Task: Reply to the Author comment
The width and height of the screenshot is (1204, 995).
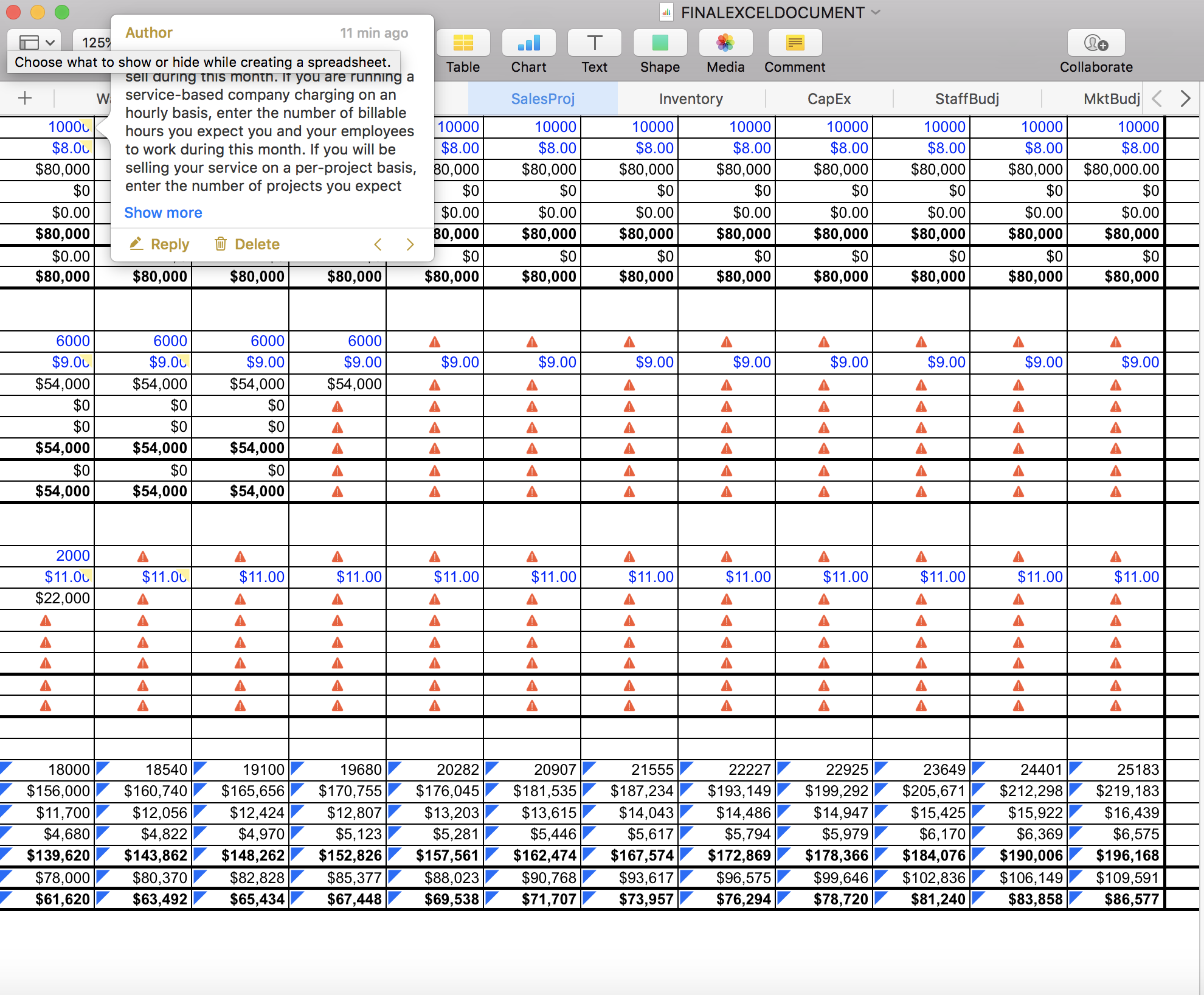Action: click(x=159, y=244)
